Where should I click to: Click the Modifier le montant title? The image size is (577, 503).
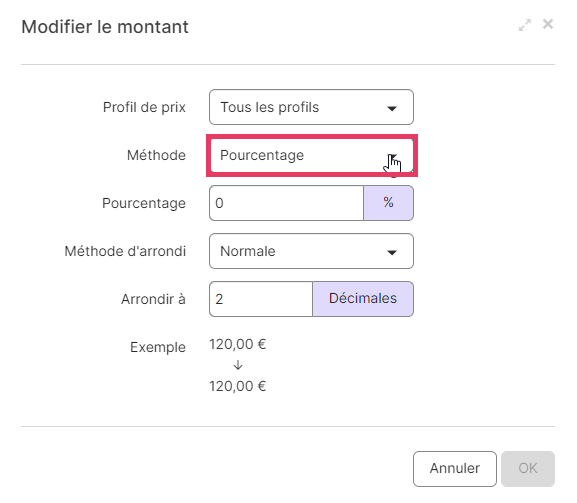click(105, 27)
